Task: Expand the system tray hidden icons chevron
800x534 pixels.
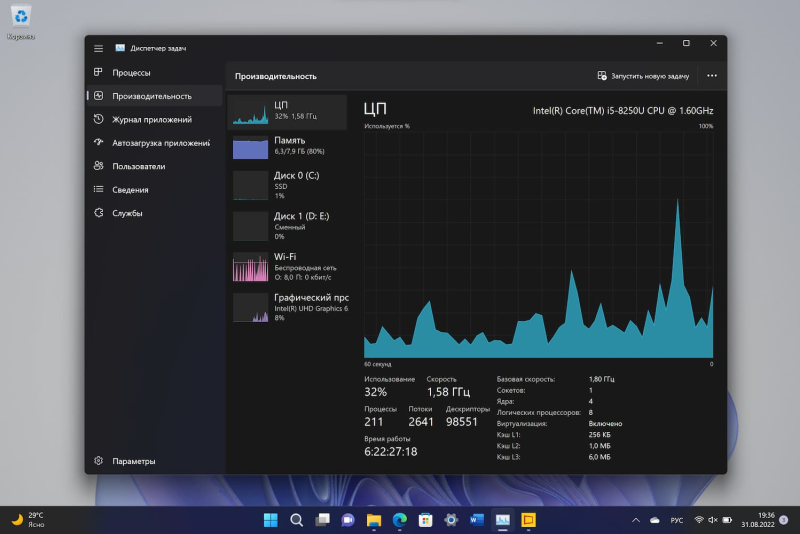Action: tap(636, 520)
